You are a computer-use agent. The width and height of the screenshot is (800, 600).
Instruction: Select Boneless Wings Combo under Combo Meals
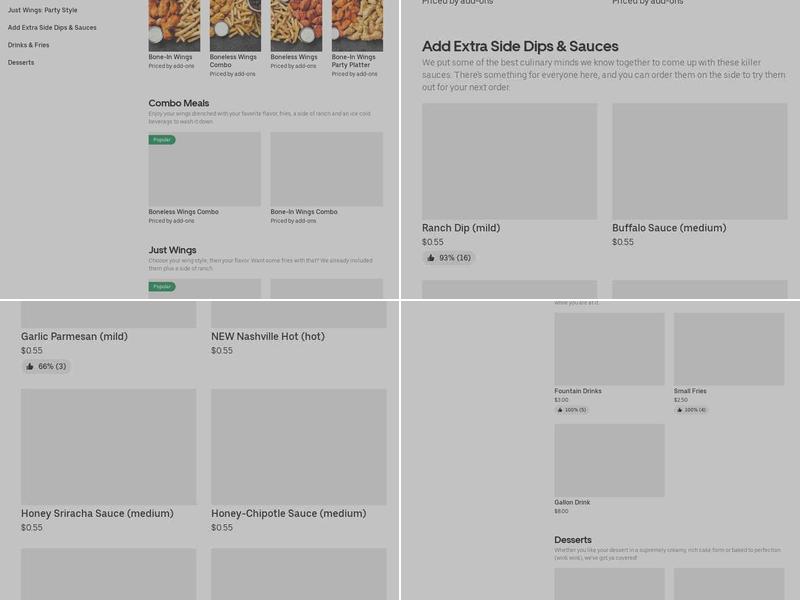[x=204, y=178]
